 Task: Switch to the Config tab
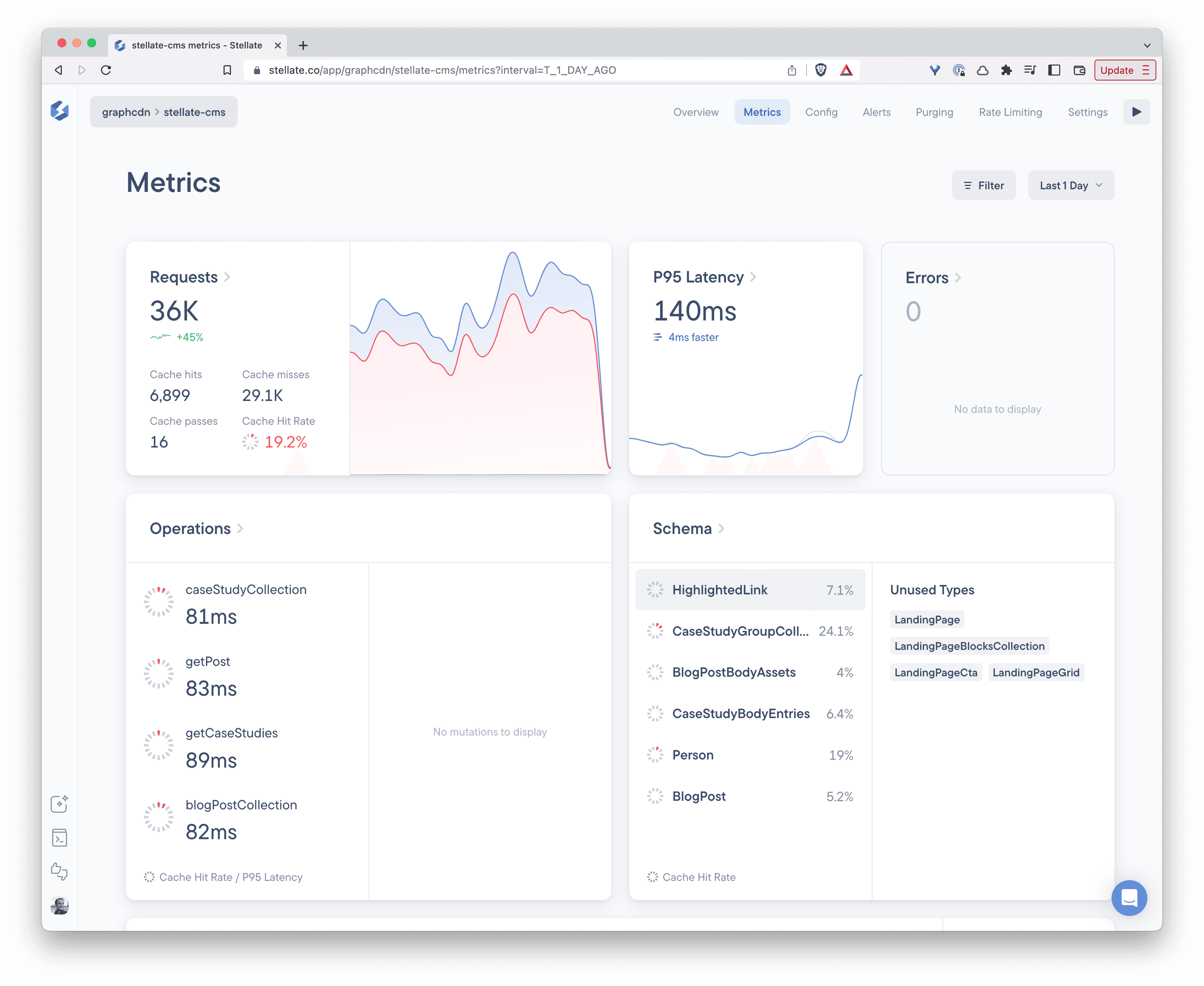(821, 112)
